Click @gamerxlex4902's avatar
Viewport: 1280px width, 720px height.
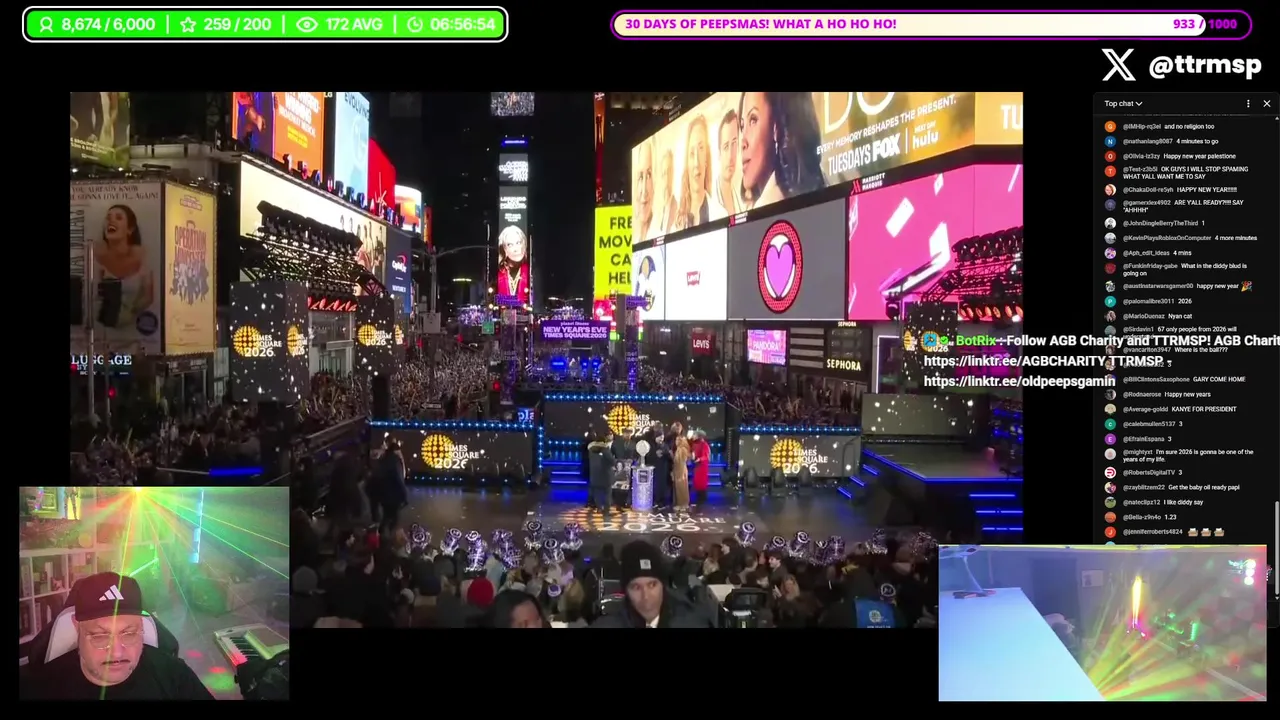(1110, 204)
